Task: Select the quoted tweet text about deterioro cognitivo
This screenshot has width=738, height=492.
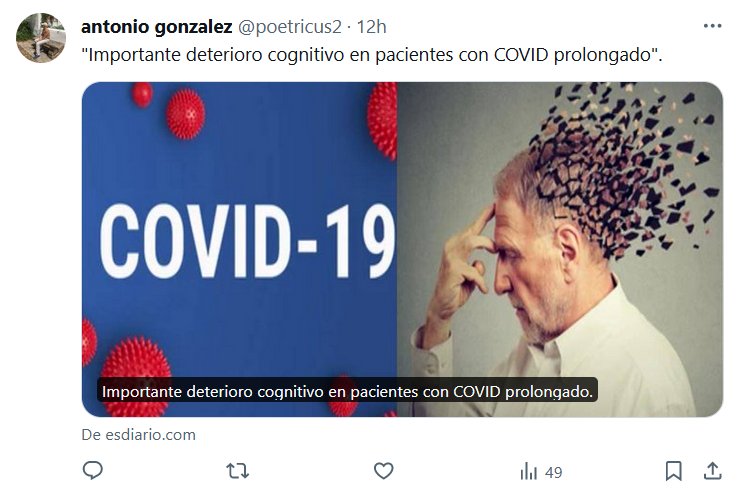Action: [372, 55]
